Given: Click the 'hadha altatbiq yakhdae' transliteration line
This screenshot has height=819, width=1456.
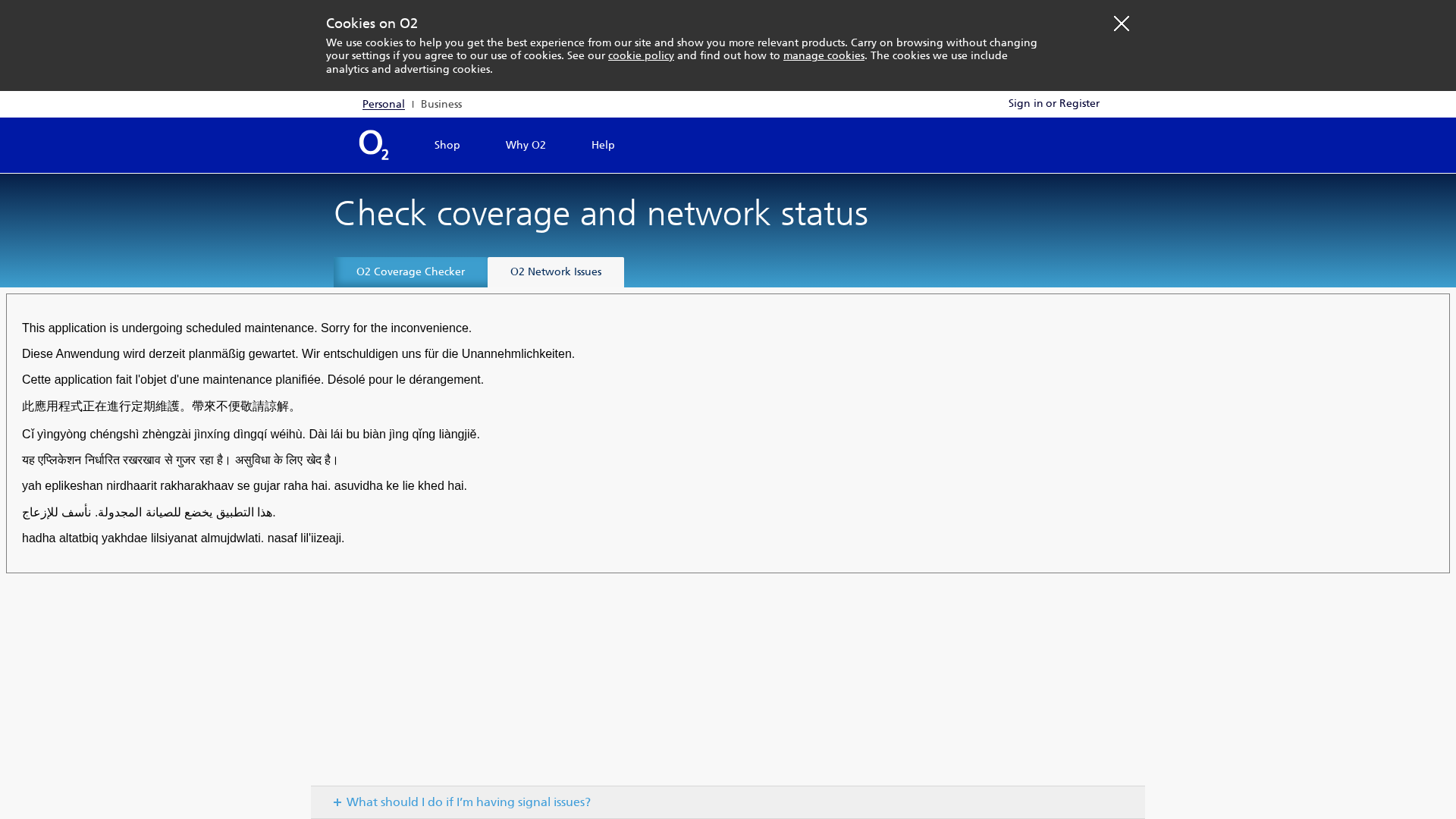Looking at the screenshot, I should (x=183, y=538).
